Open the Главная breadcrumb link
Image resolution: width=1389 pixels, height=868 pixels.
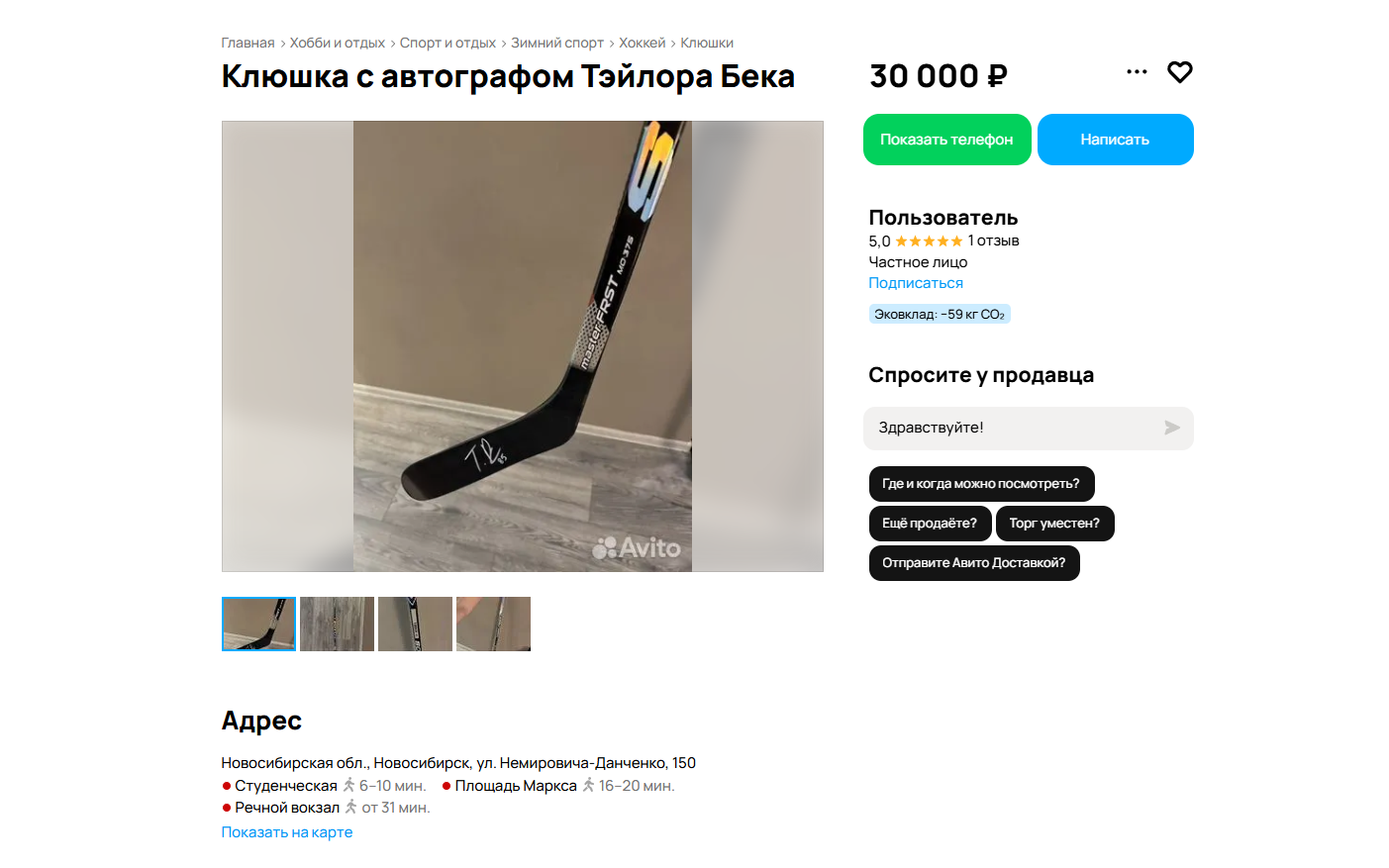click(x=248, y=43)
